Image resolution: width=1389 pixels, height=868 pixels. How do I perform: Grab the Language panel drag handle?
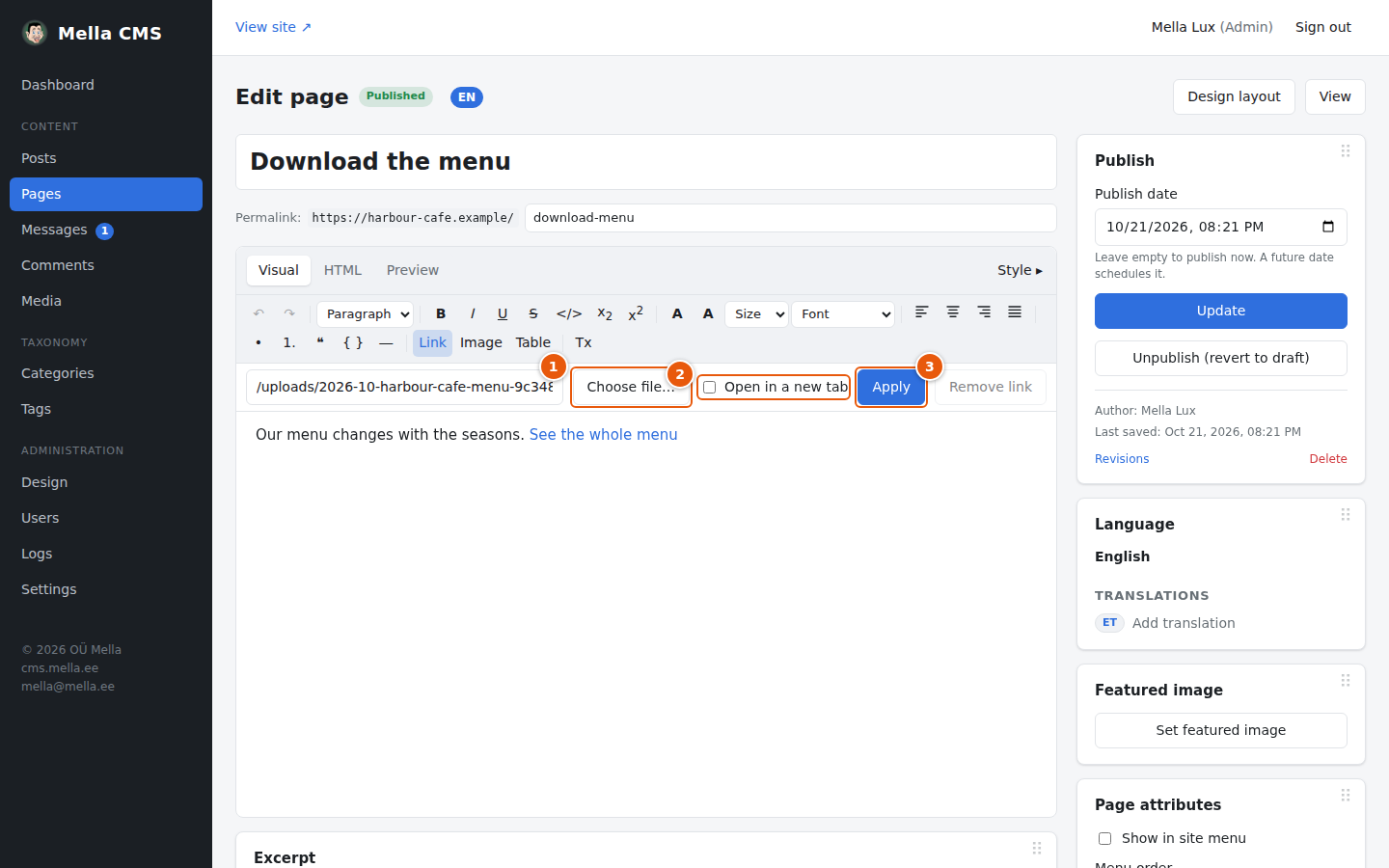[x=1346, y=515]
